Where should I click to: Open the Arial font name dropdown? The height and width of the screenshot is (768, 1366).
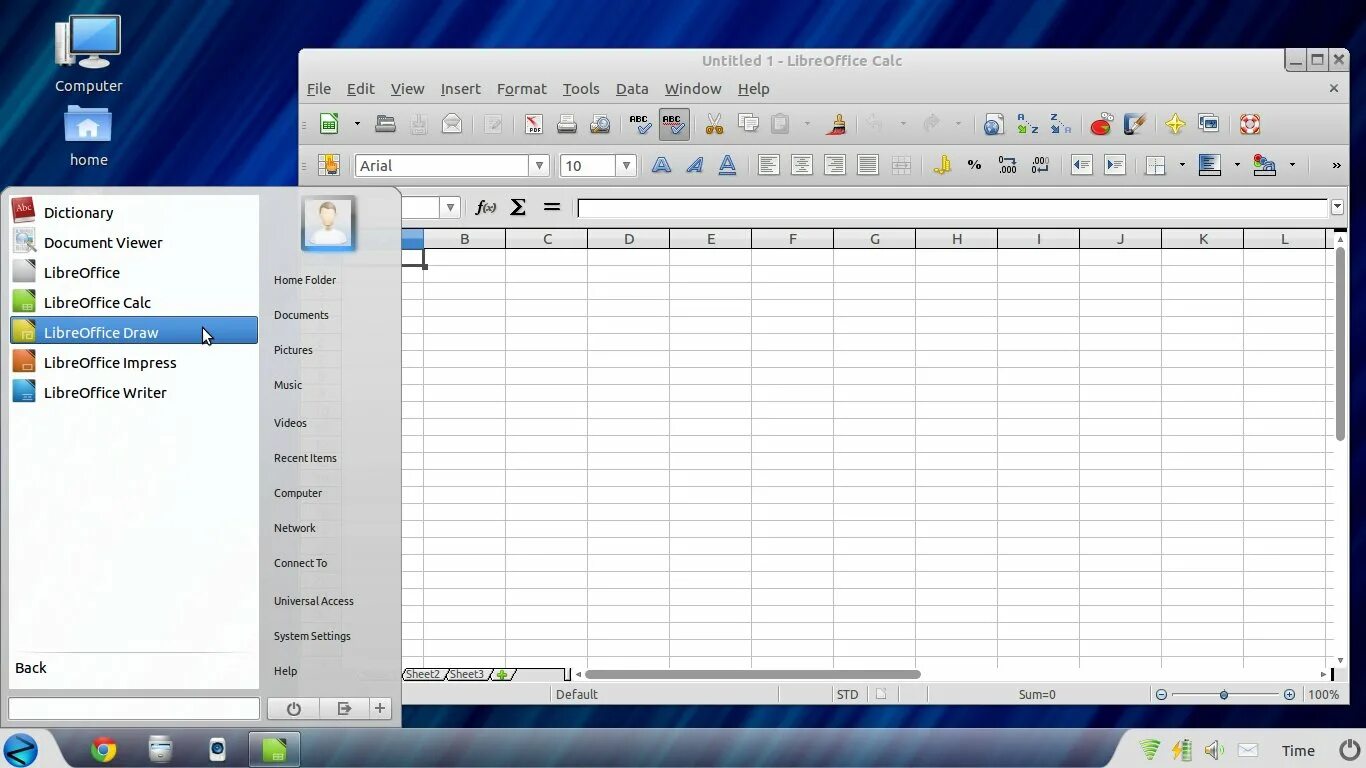coord(539,165)
